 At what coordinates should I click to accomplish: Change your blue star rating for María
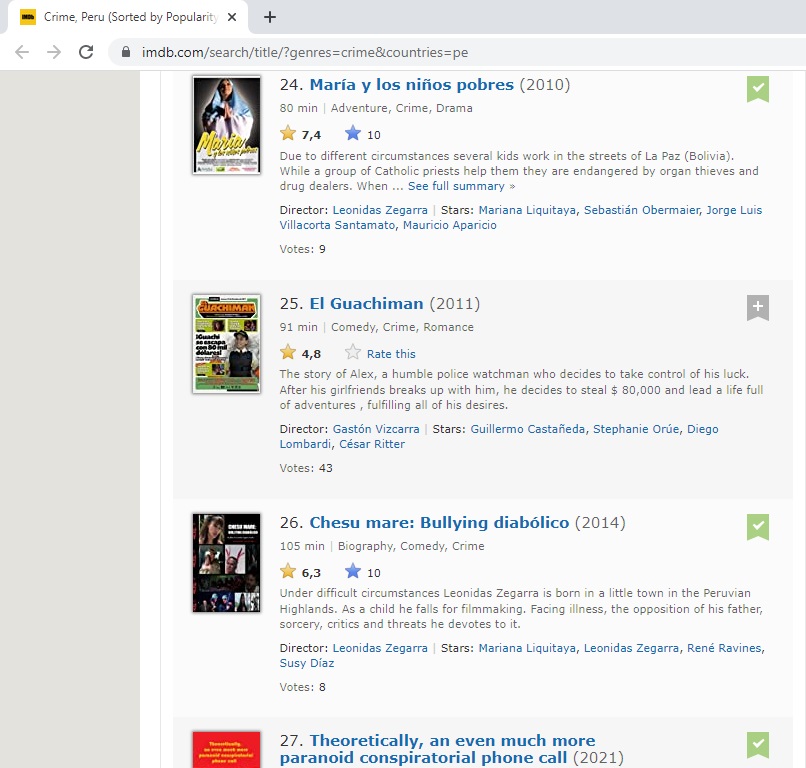pos(353,134)
